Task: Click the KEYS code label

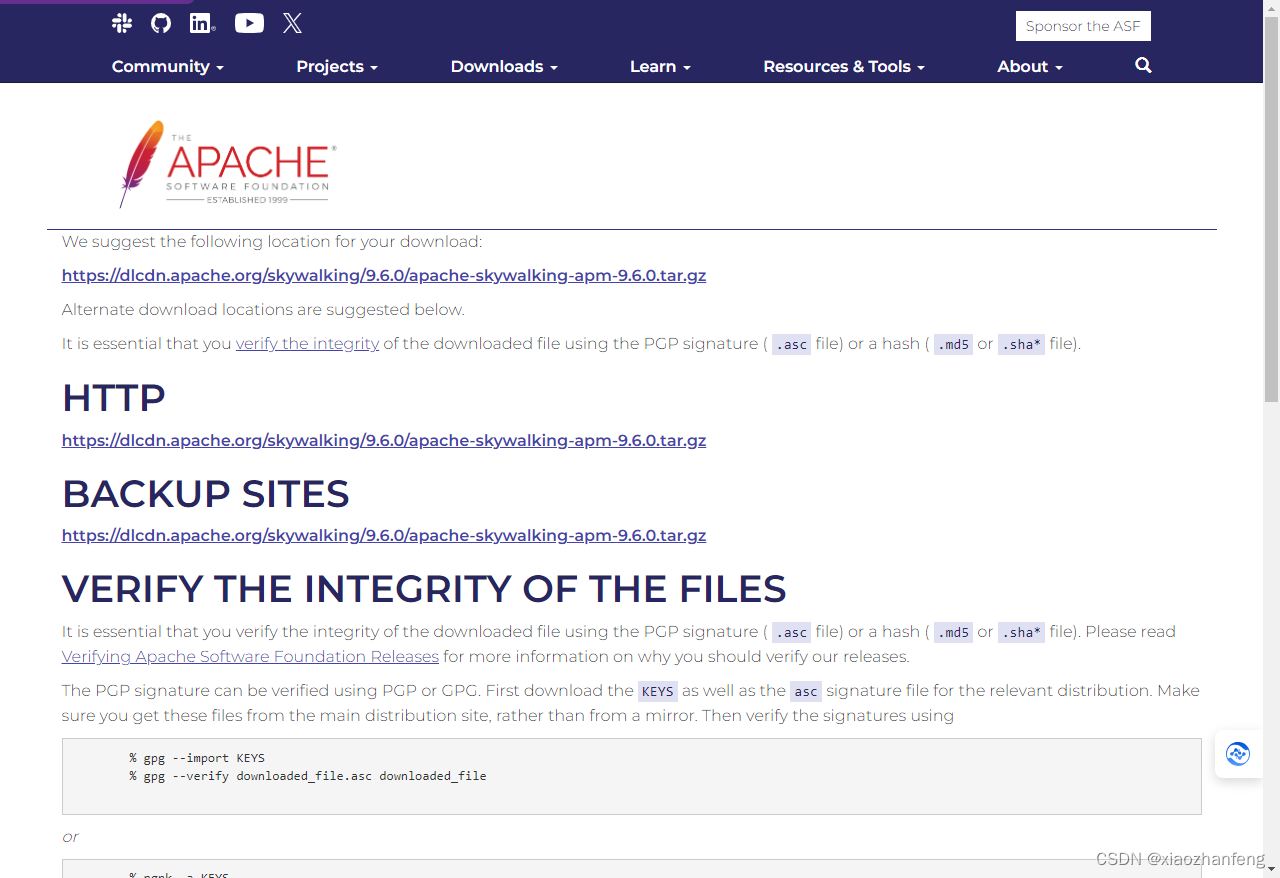Action: tap(658, 691)
